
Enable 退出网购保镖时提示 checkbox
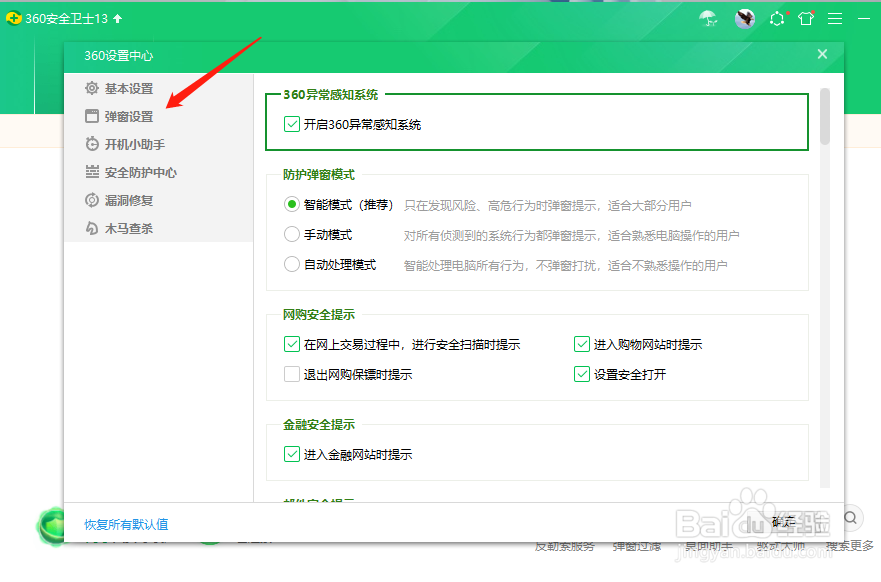point(292,374)
